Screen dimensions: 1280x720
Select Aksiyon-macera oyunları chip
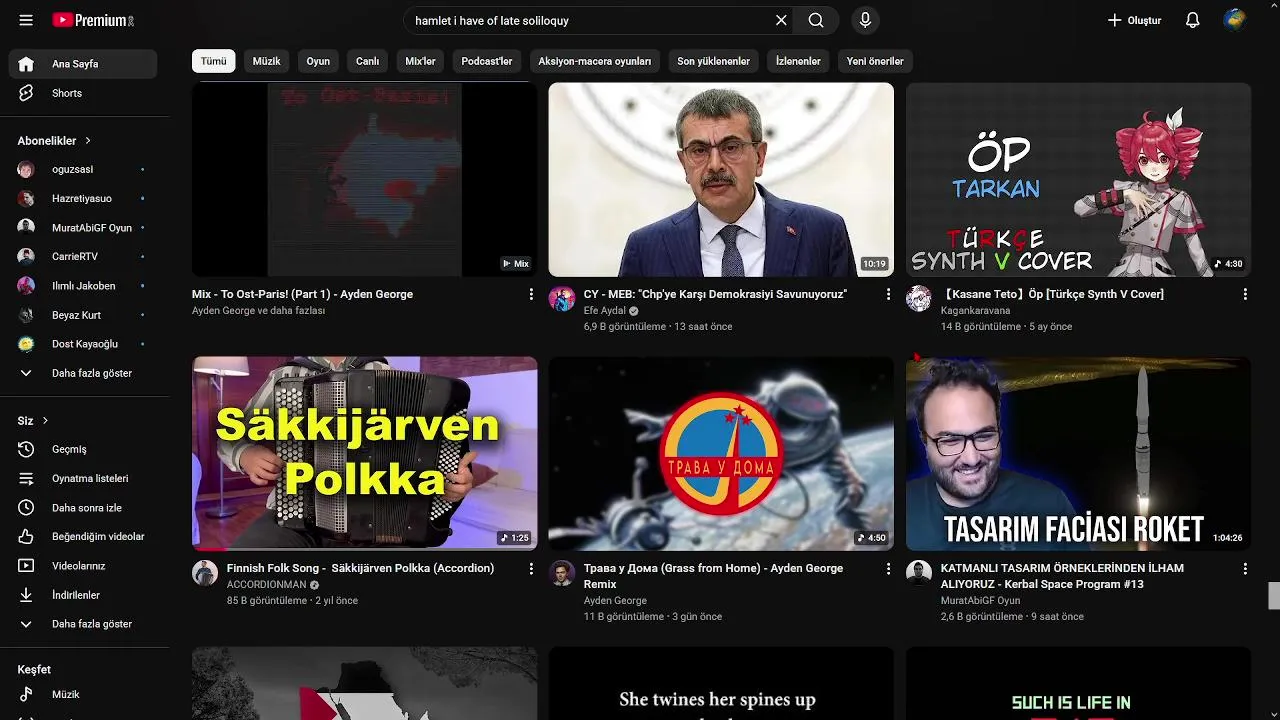point(595,61)
